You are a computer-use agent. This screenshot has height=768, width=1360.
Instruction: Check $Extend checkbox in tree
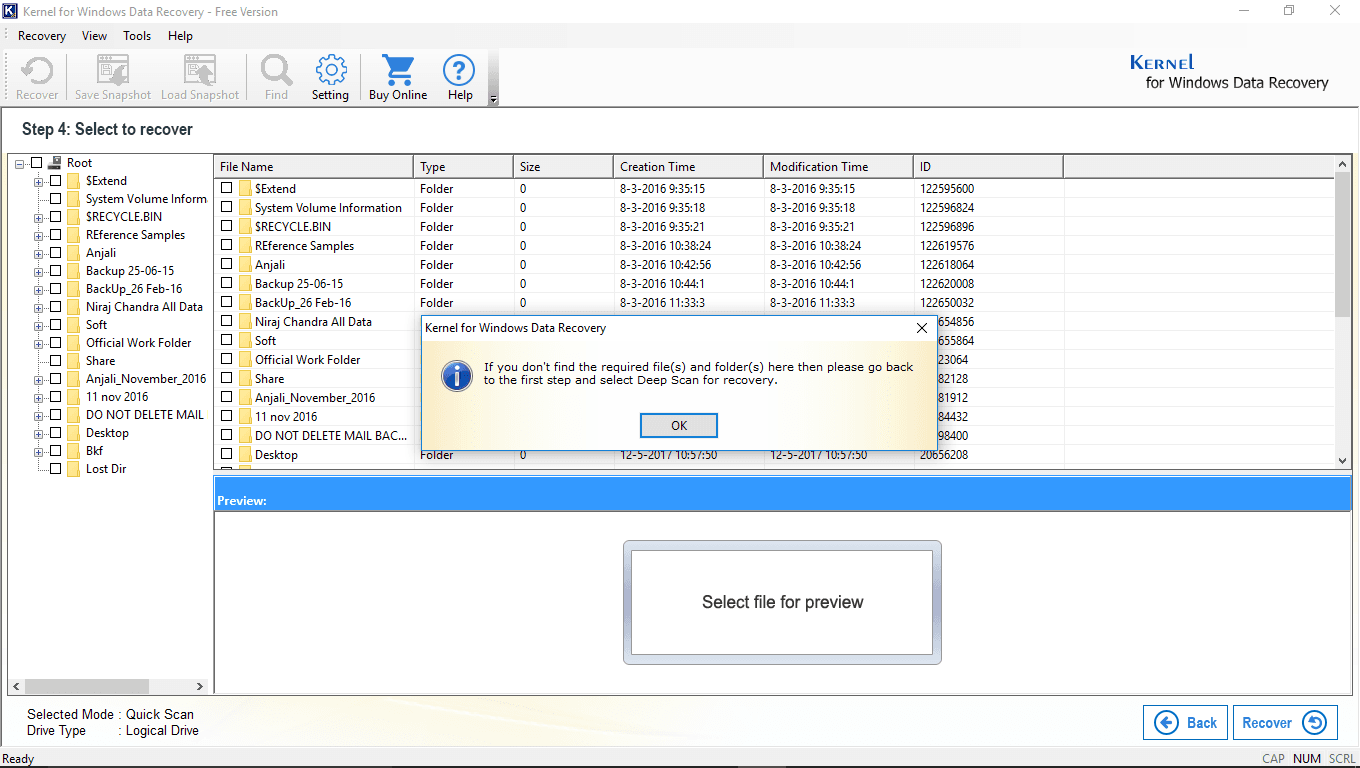click(x=56, y=181)
